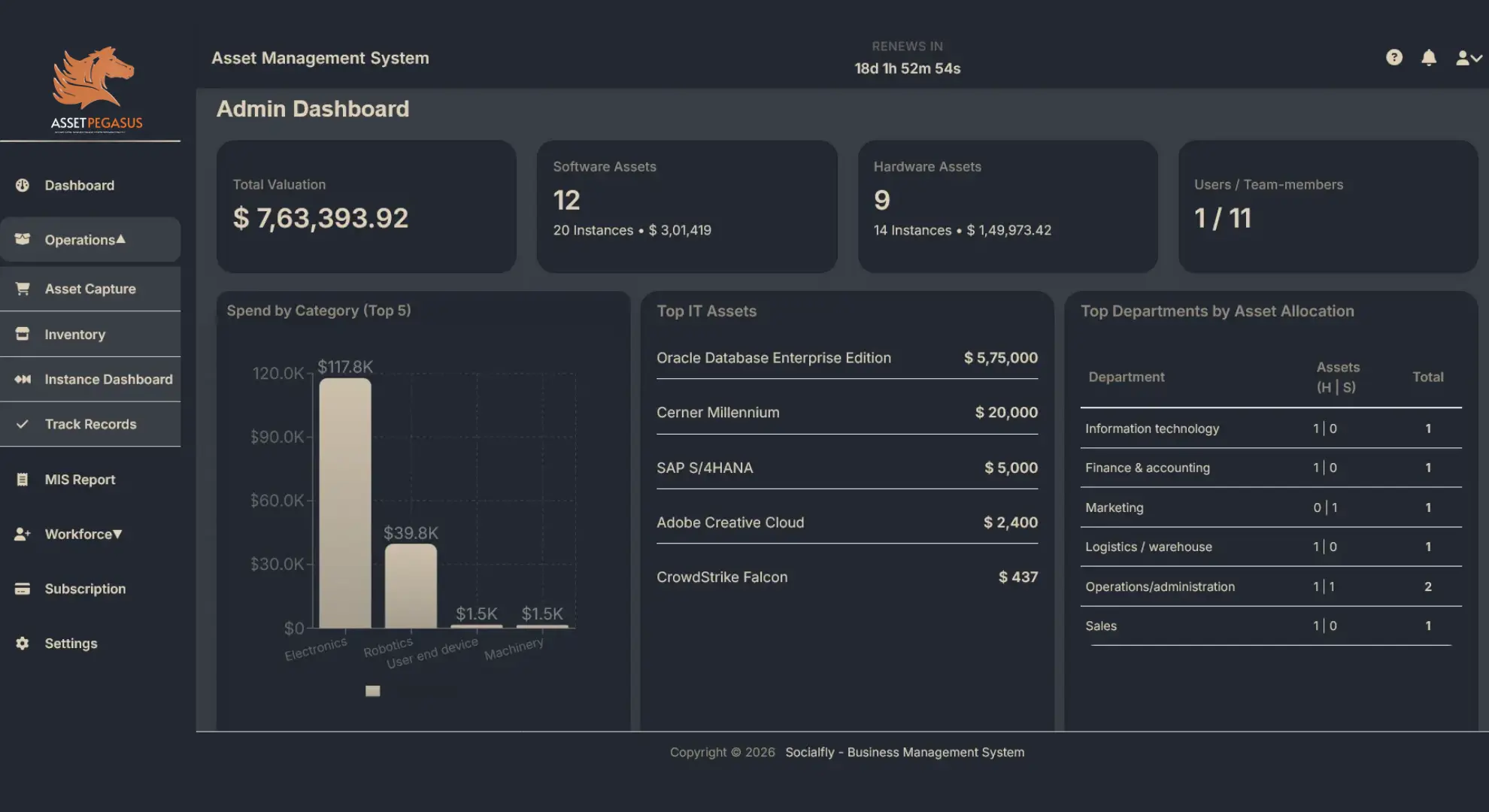Click the Total Valuation card
The image size is (1489, 812).
point(366,207)
